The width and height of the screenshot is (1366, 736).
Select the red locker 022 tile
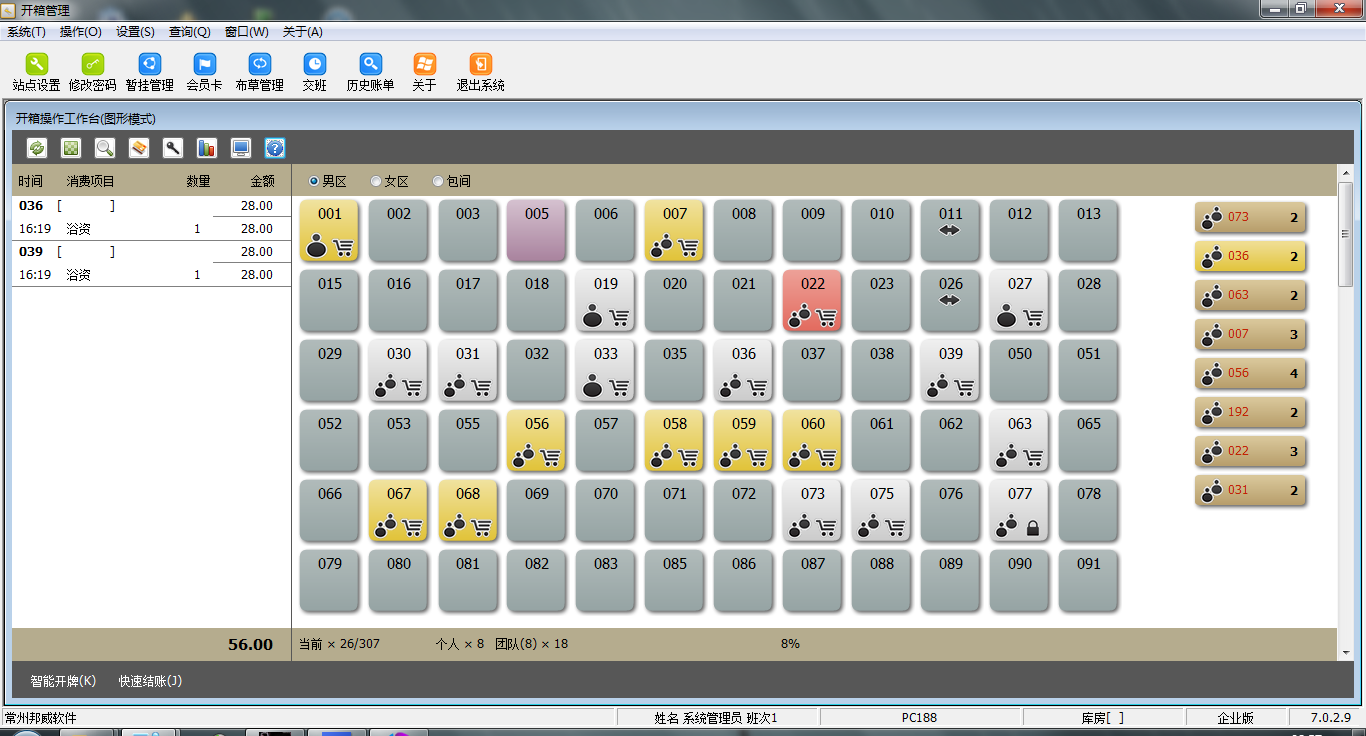(813, 300)
